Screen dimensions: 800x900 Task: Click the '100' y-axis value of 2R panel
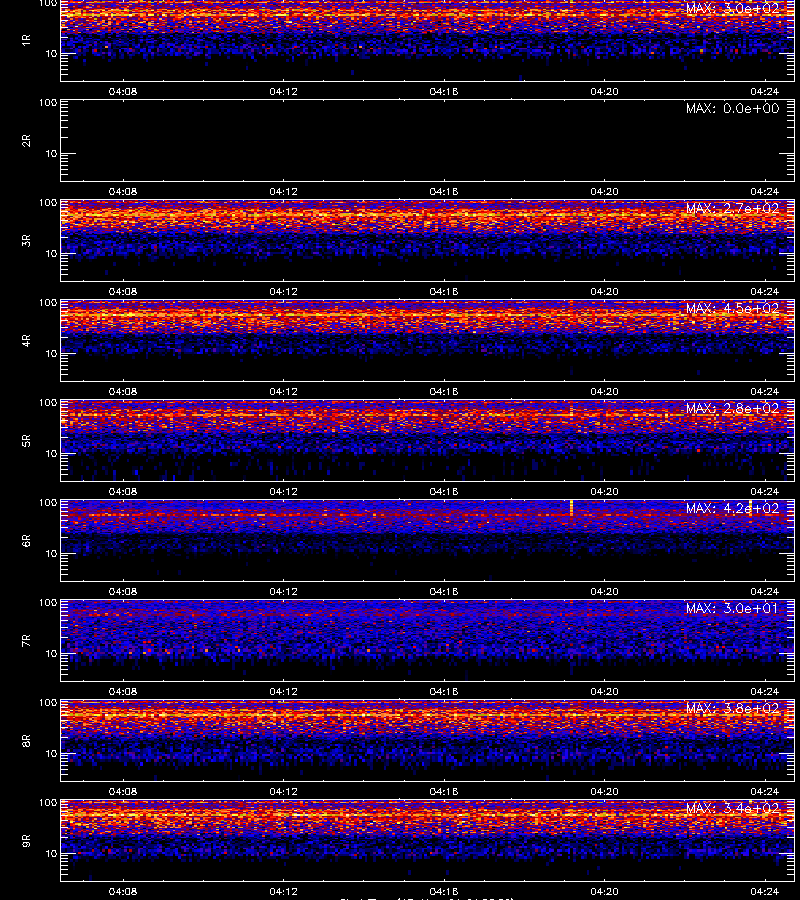tap(48, 103)
